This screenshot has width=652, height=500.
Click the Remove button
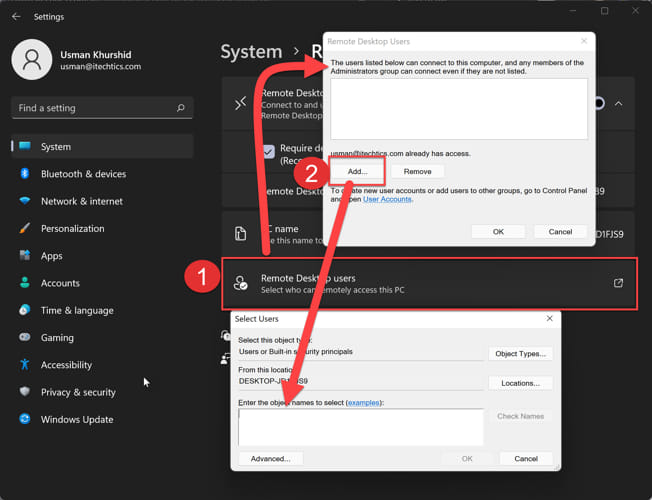pyautogui.click(x=417, y=172)
